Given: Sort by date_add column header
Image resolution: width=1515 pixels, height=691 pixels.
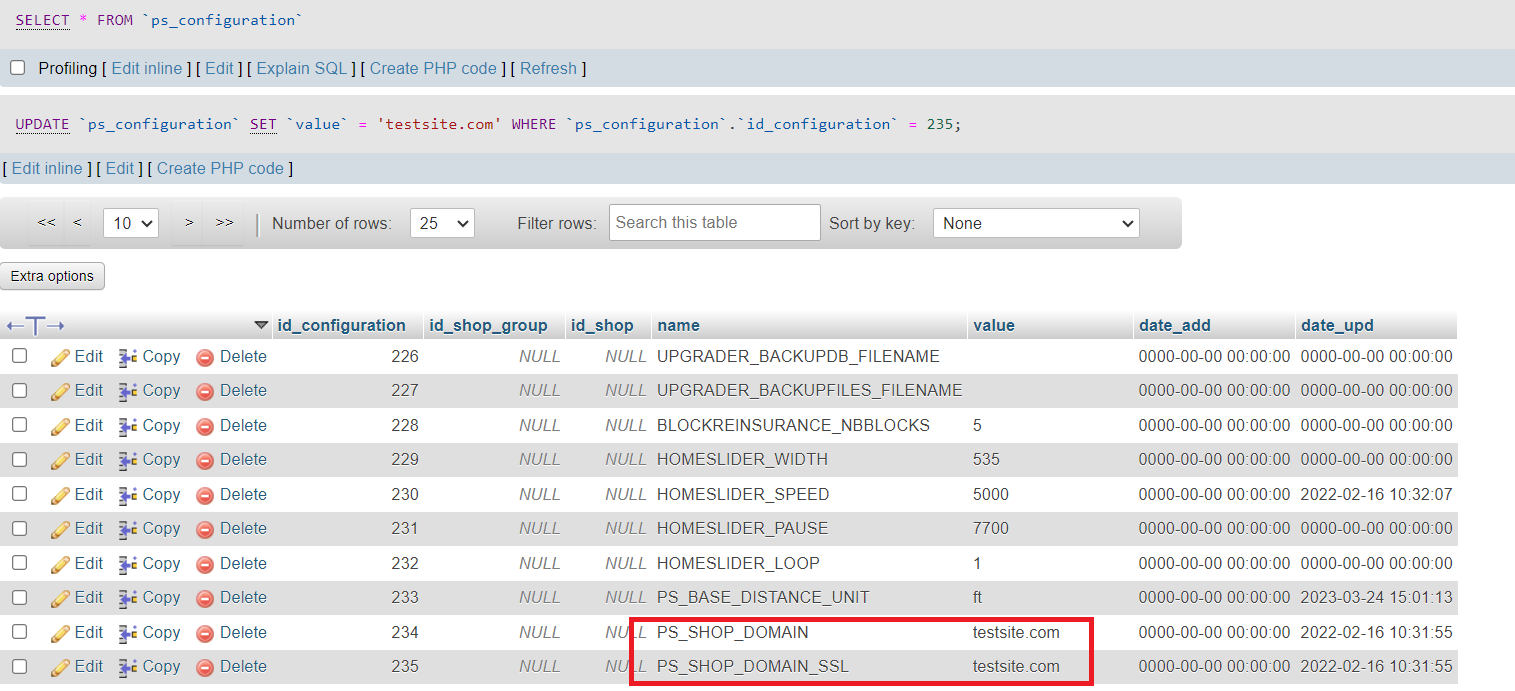Looking at the screenshot, I should [x=1175, y=325].
